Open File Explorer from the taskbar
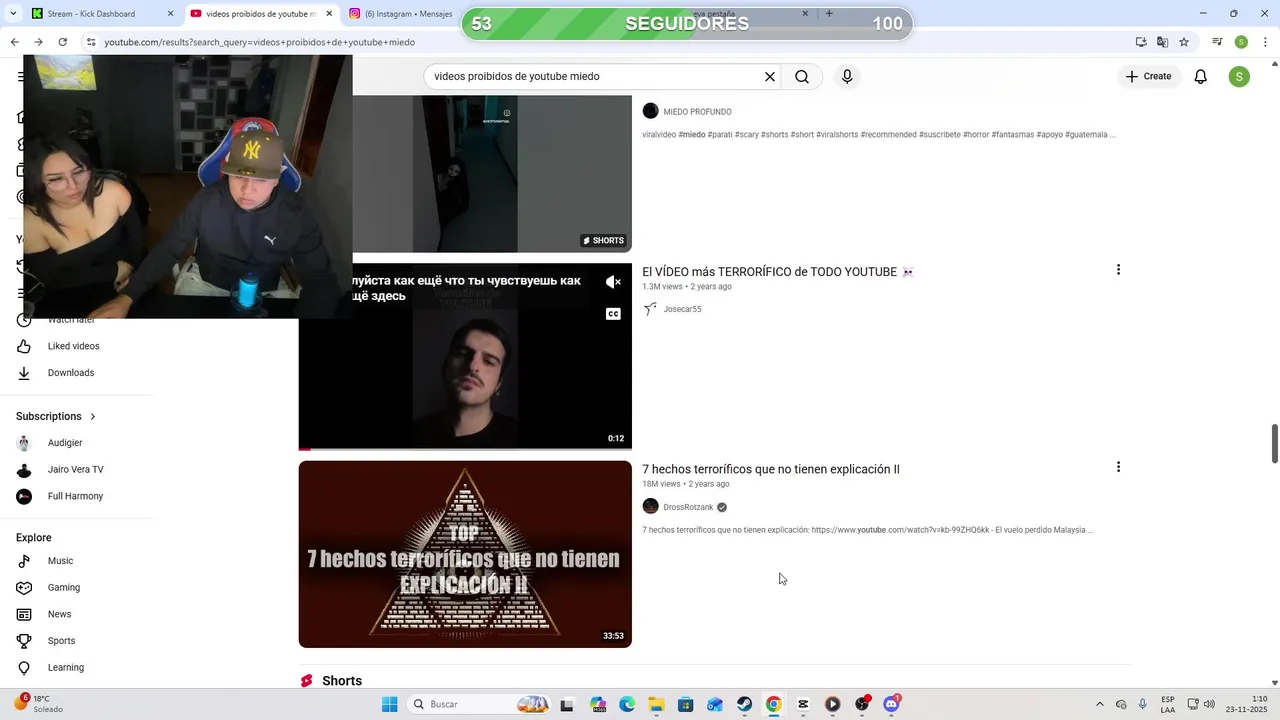The image size is (1280, 720). [x=656, y=704]
